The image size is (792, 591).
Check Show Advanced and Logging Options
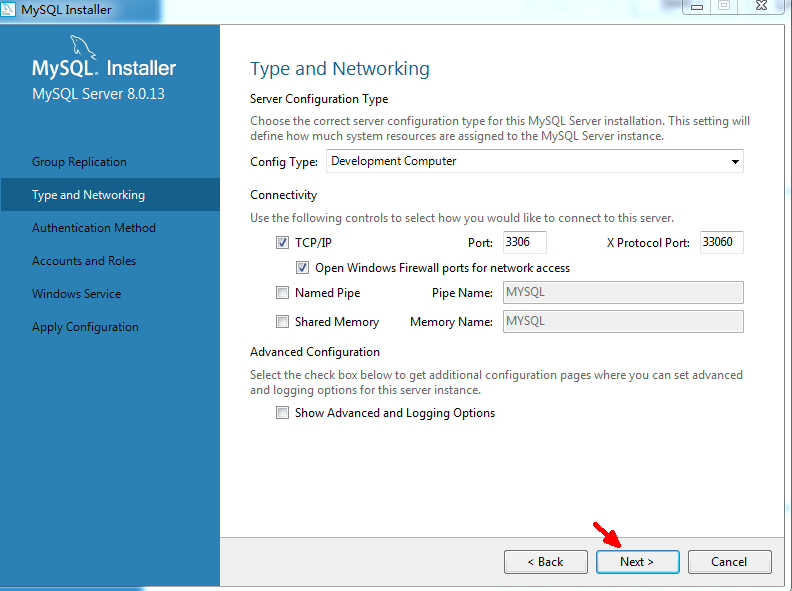click(x=282, y=413)
